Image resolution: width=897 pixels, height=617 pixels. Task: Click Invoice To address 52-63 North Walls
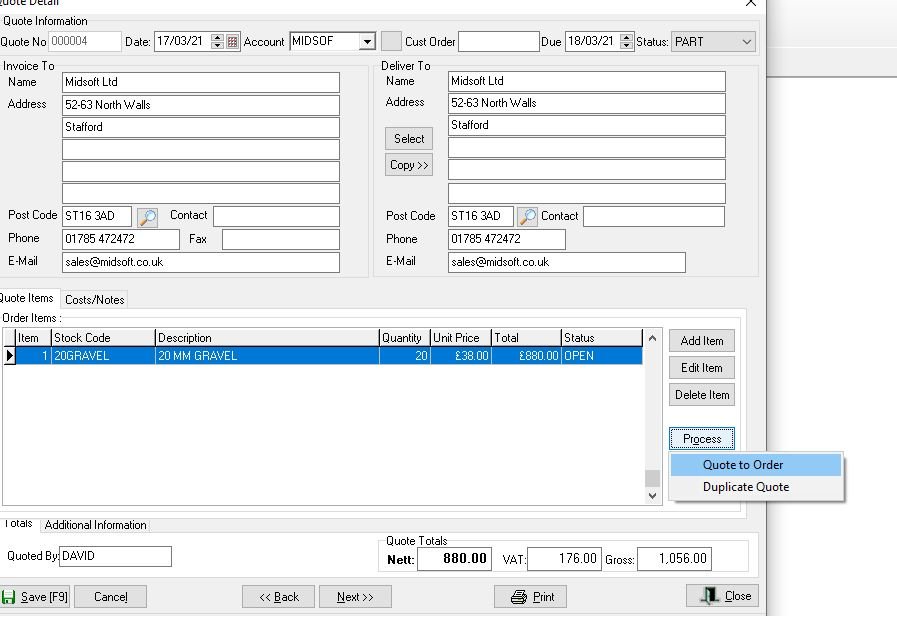click(x=201, y=105)
